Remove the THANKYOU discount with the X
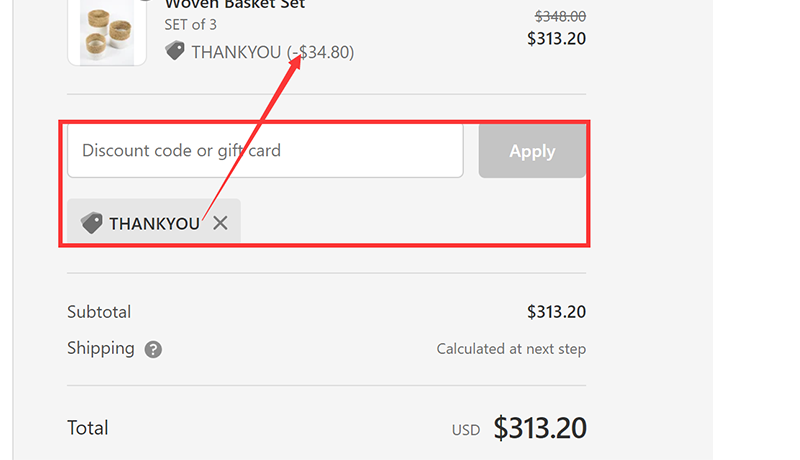The height and width of the screenshot is (460, 800). coord(220,223)
